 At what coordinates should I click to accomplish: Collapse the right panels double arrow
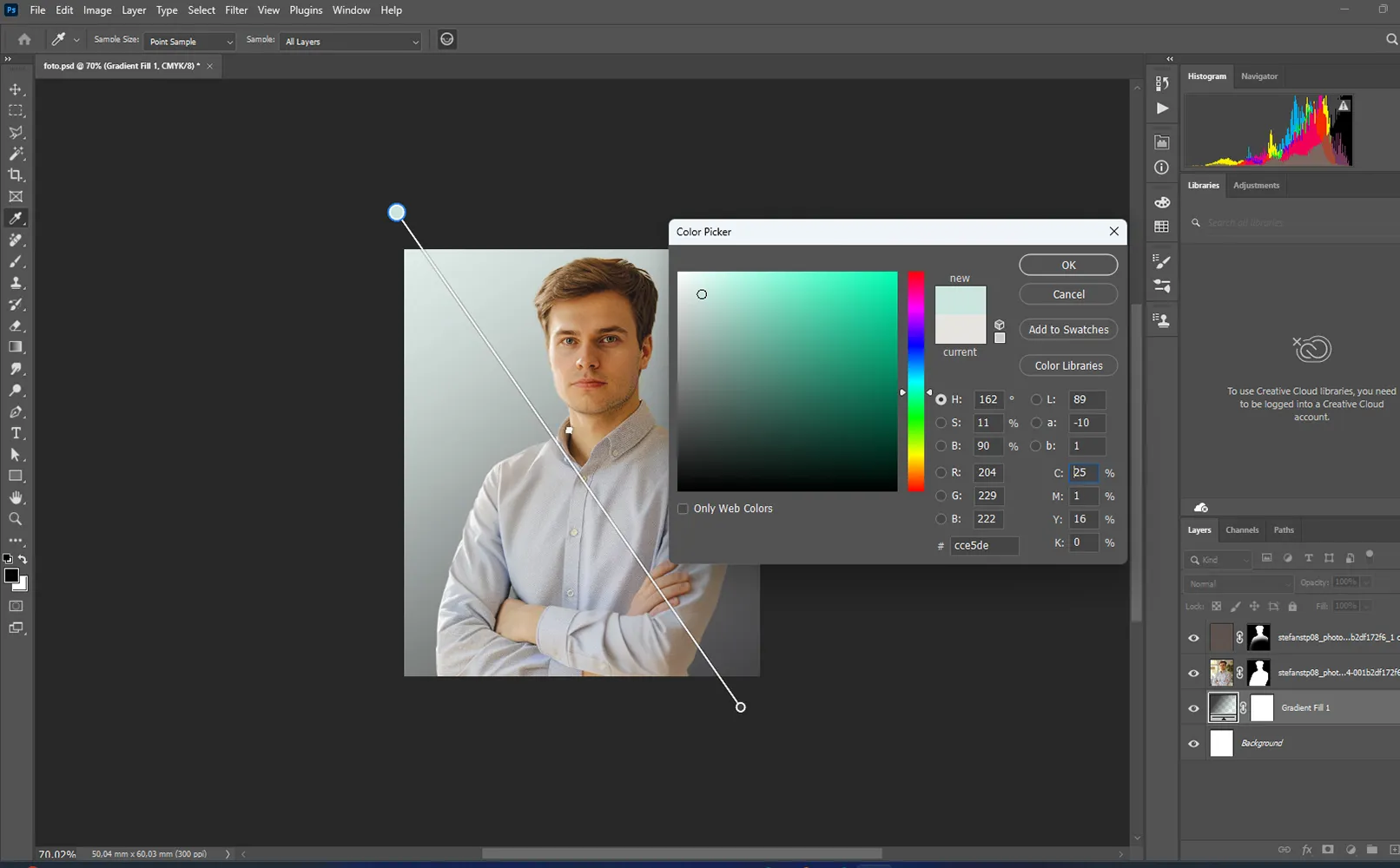click(x=1170, y=59)
